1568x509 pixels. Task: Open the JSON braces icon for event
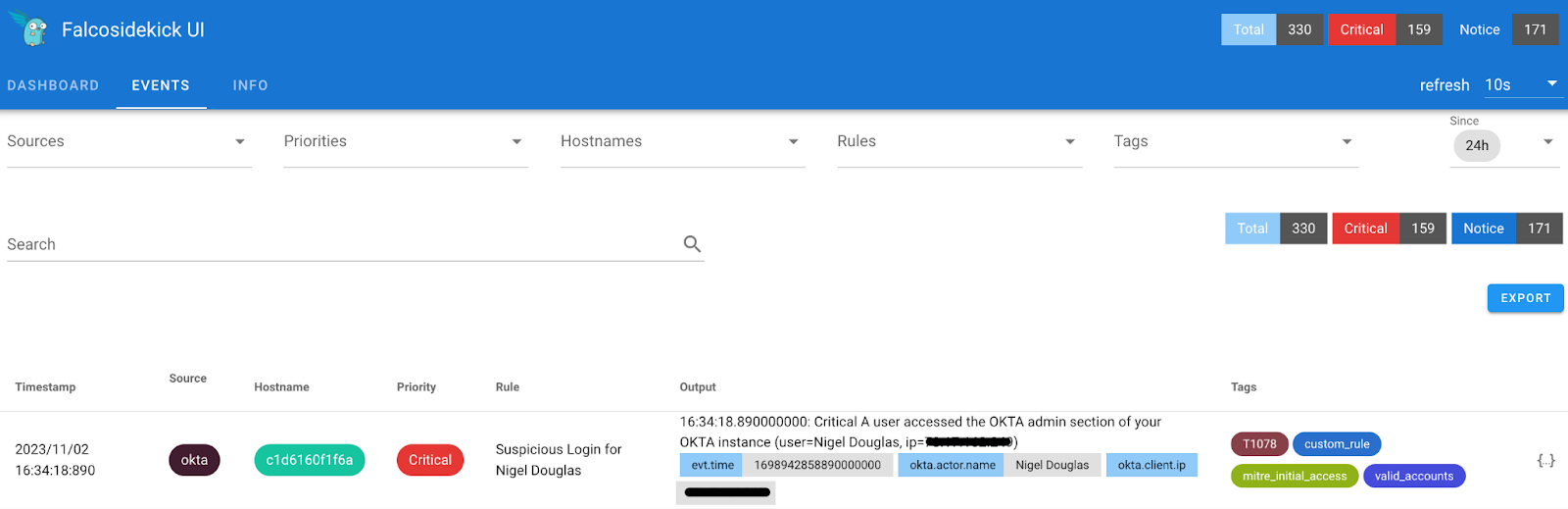click(1545, 460)
